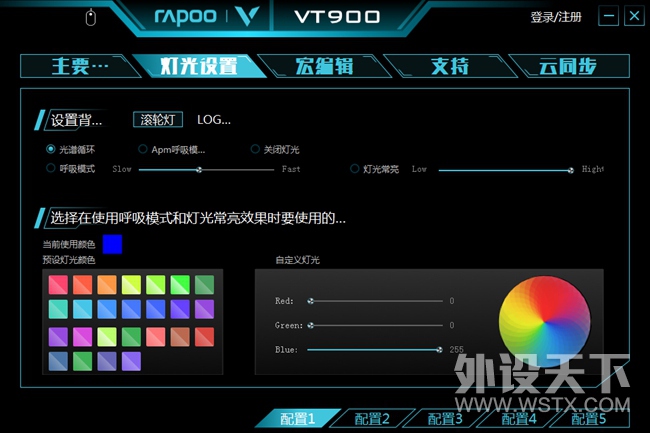Adjust the Blue value slider

pyautogui.click(x=375, y=350)
